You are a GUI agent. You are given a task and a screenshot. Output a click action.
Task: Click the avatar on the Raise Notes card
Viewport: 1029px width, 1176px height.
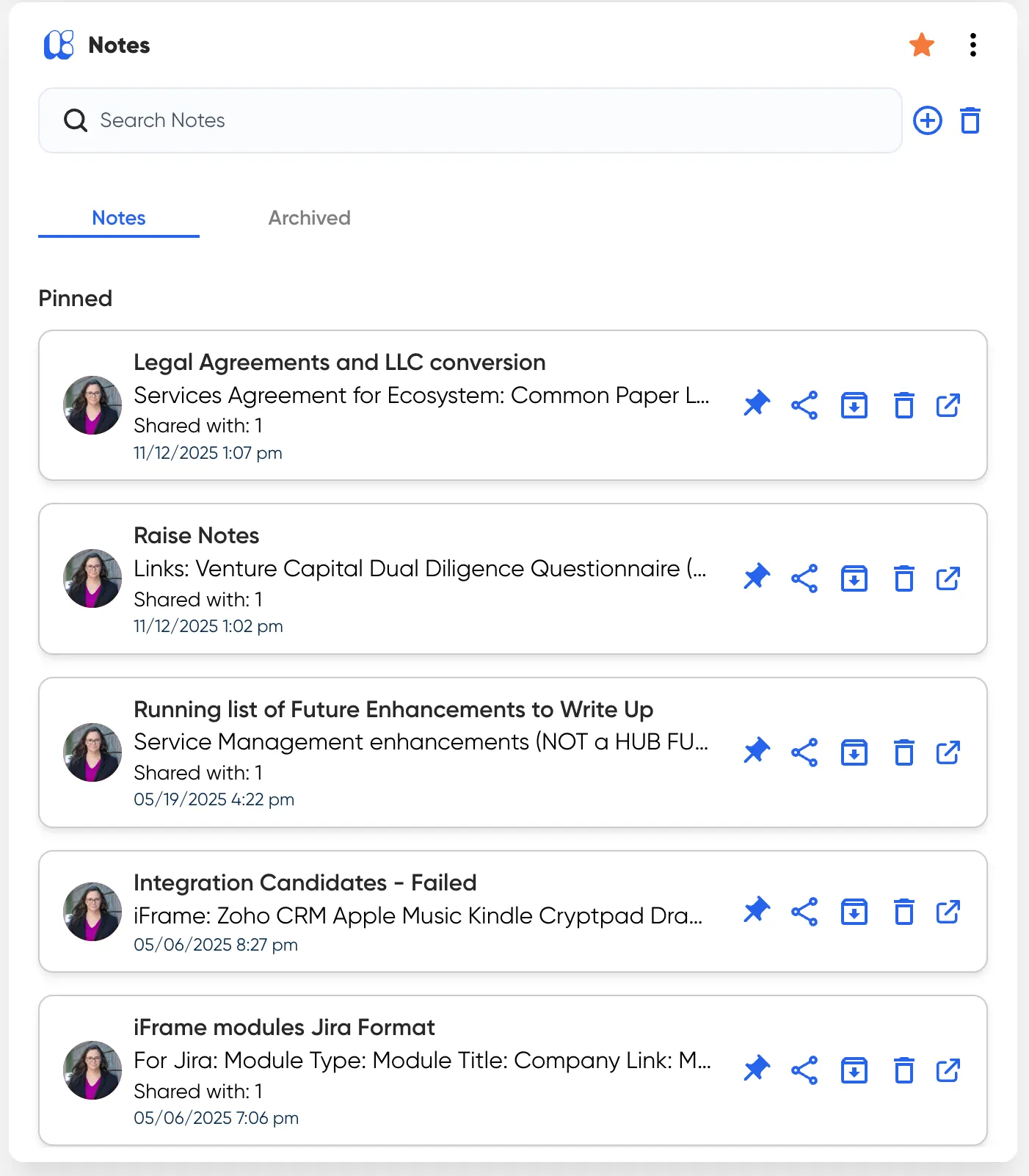[x=92, y=578]
